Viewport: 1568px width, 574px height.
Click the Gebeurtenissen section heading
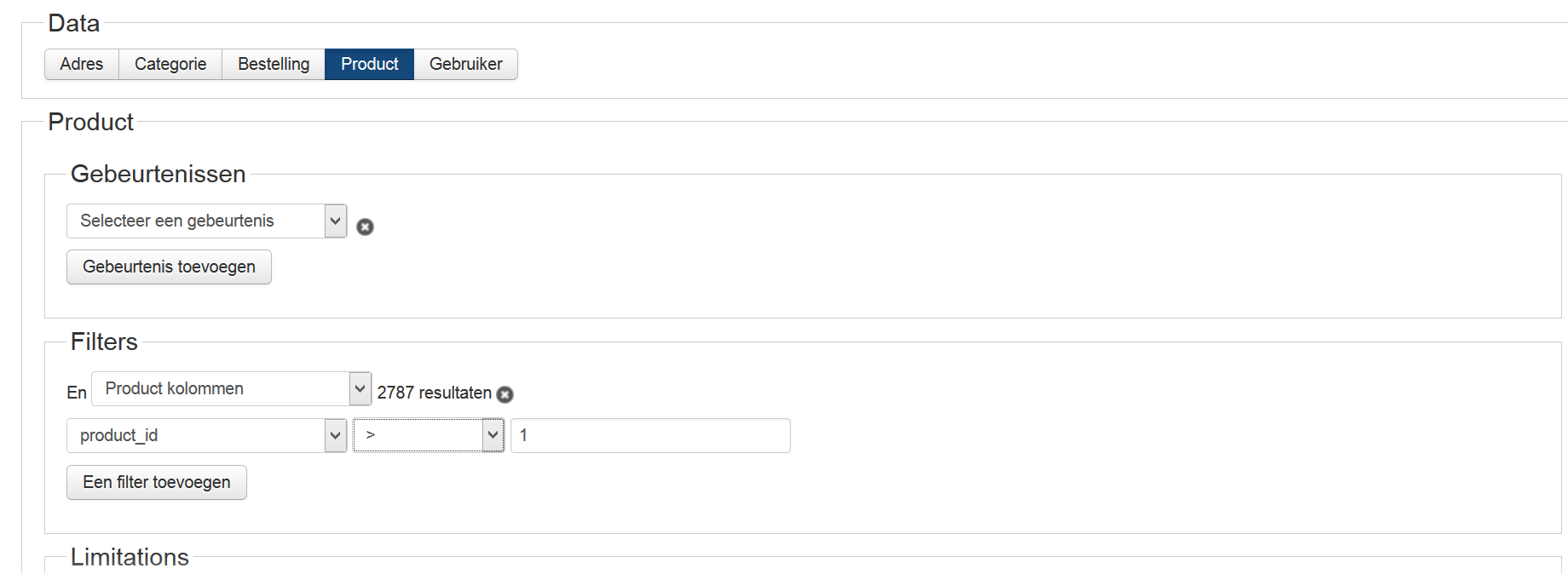[x=158, y=175]
